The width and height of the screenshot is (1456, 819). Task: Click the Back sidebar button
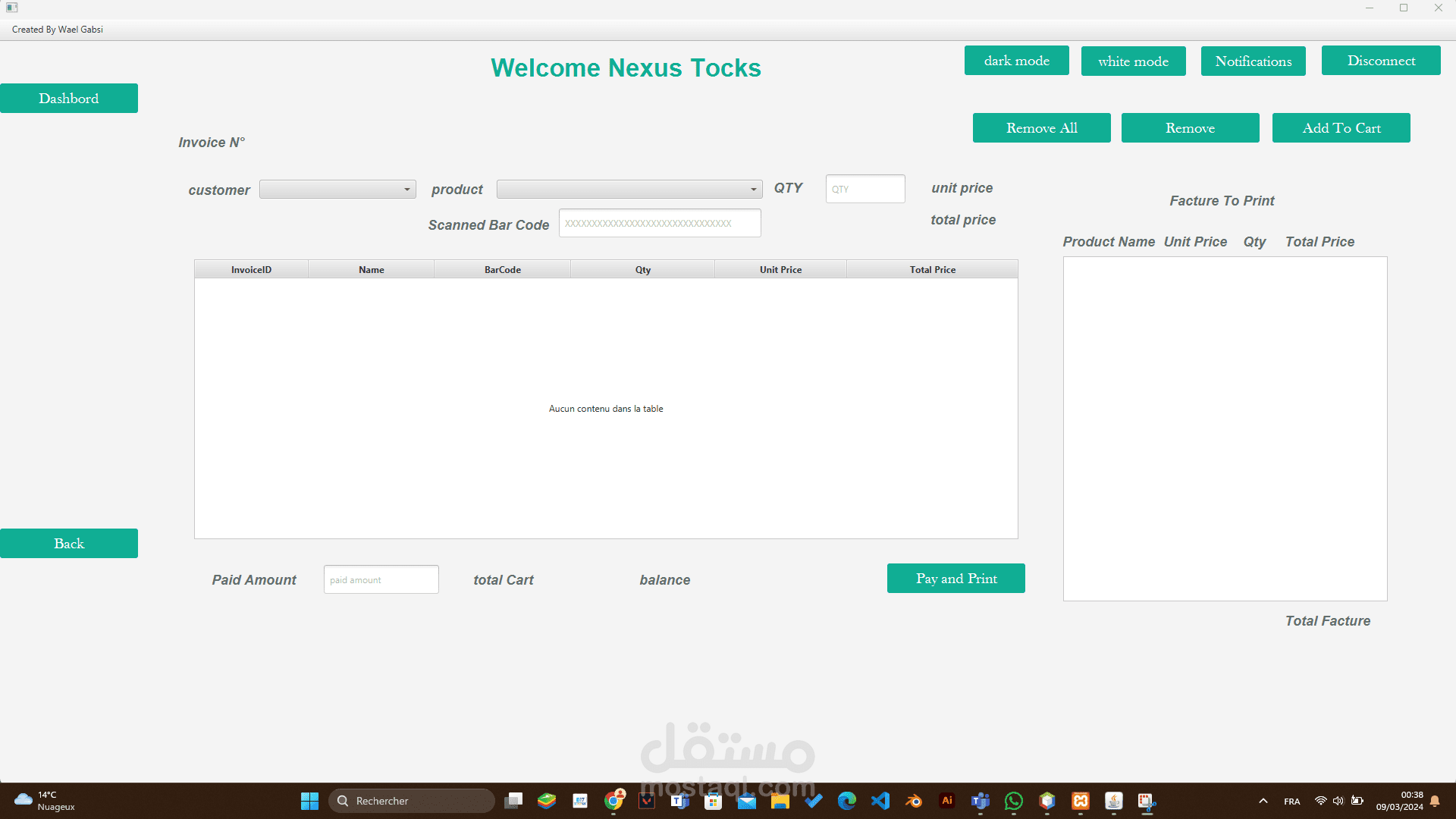coord(69,544)
